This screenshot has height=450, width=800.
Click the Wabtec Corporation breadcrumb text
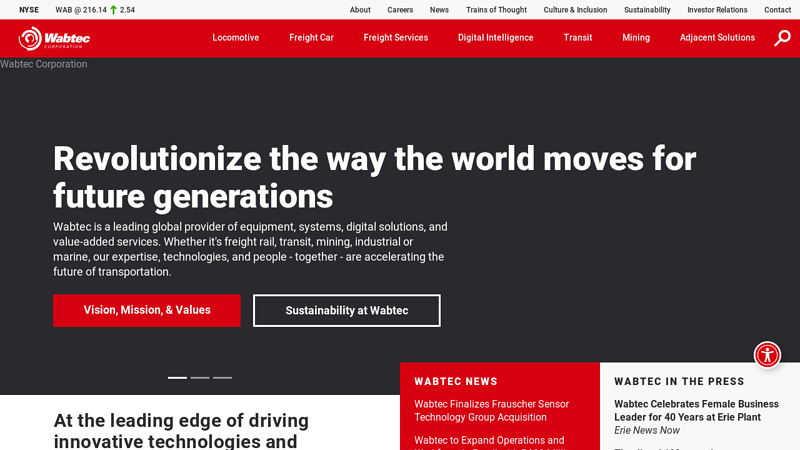[43, 64]
